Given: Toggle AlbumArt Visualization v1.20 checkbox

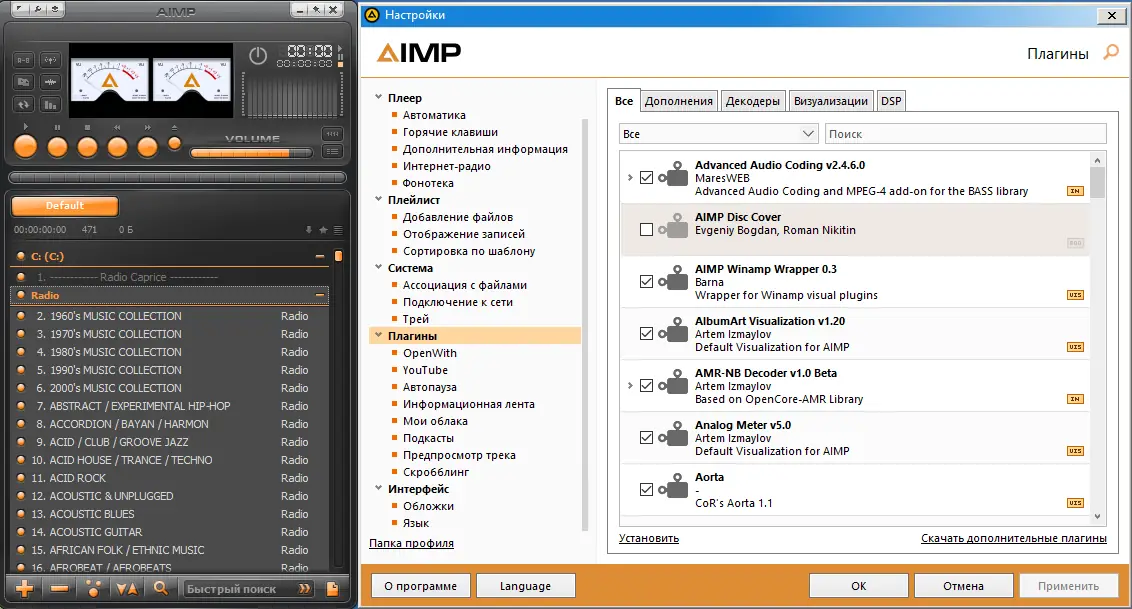Looking at the screenshot, I should (646, 333).
